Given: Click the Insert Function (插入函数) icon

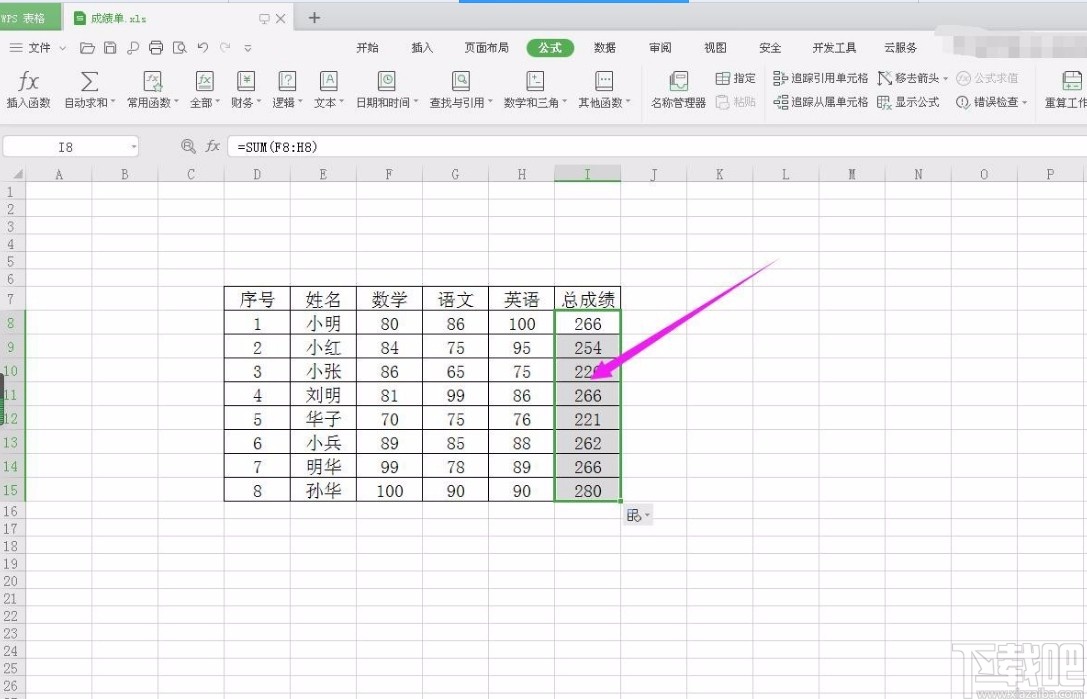Looking at the screenshot, I should 28,90.
